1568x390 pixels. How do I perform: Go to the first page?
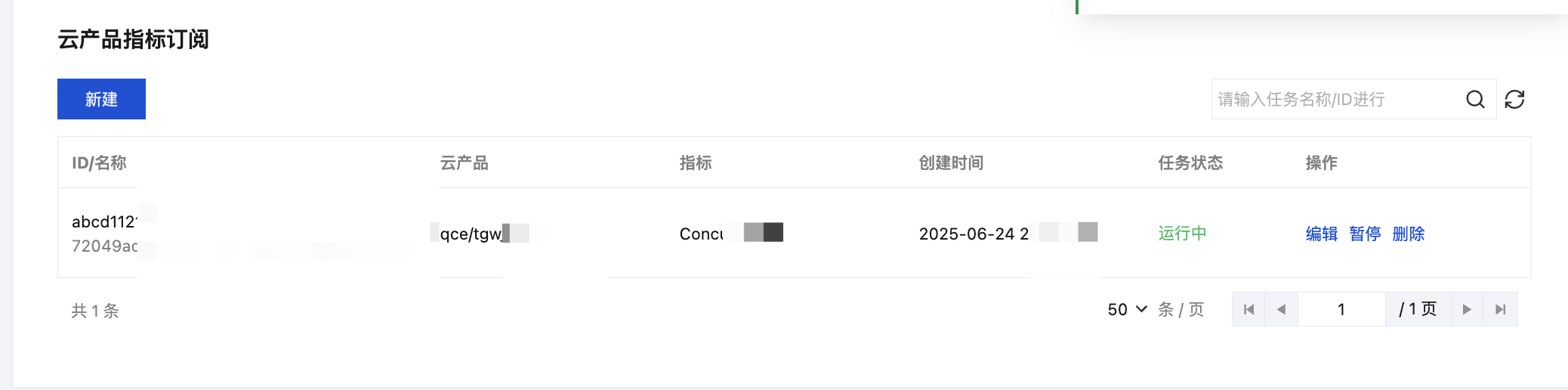[1249, 309]
